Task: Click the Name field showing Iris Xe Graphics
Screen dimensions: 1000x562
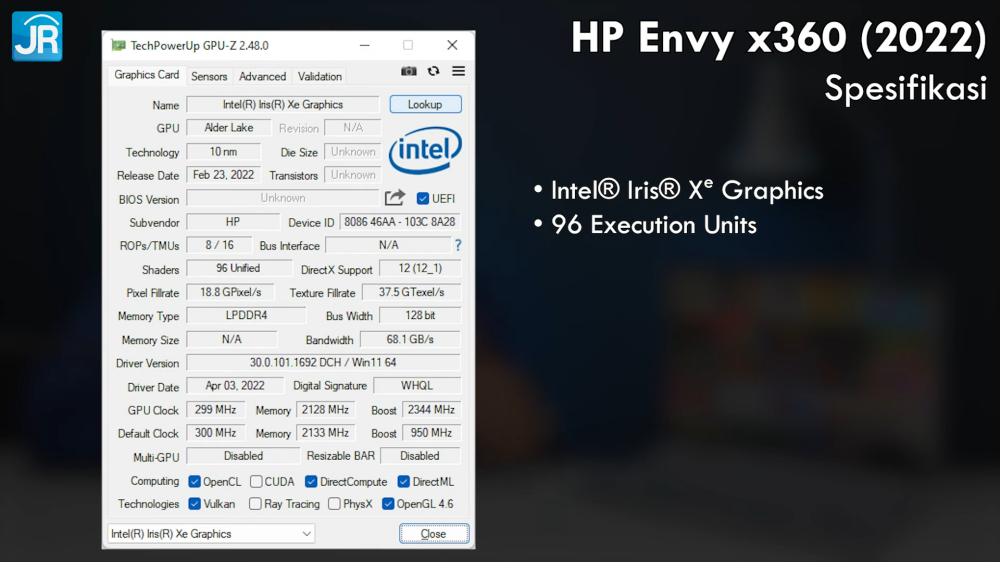Action: [x=283, y=105]
